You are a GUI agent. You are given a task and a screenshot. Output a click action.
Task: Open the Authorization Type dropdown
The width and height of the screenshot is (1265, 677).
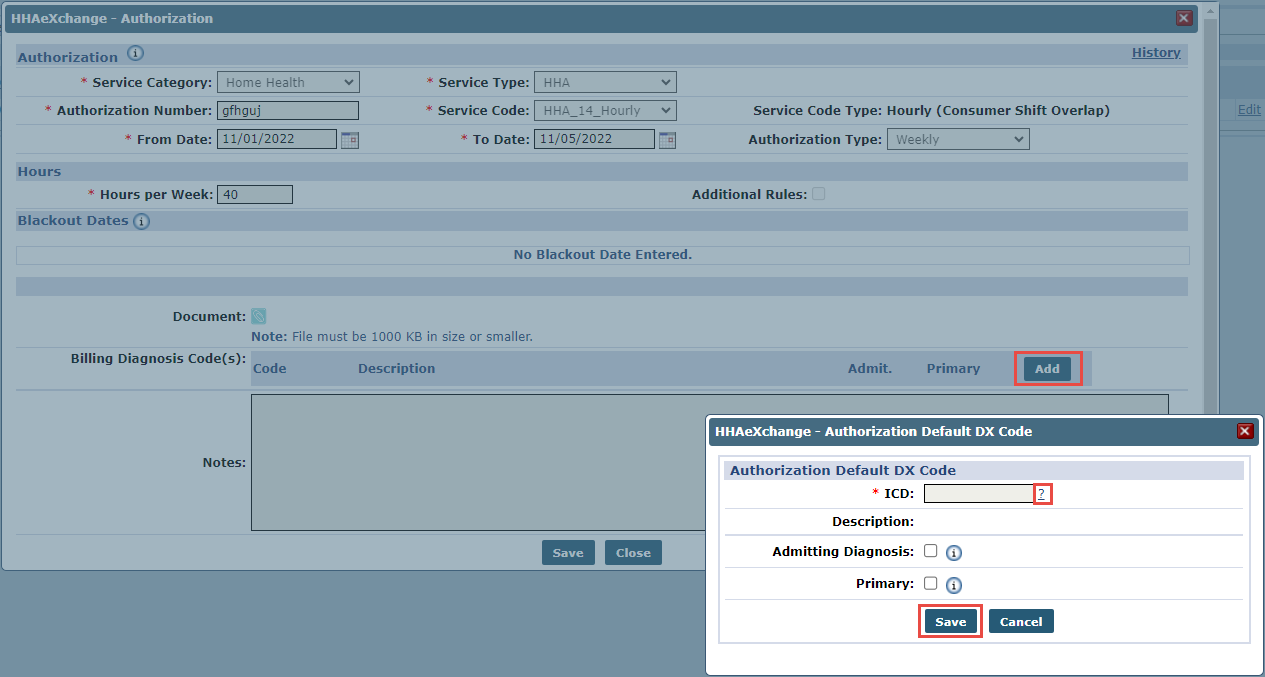[958, 139]
